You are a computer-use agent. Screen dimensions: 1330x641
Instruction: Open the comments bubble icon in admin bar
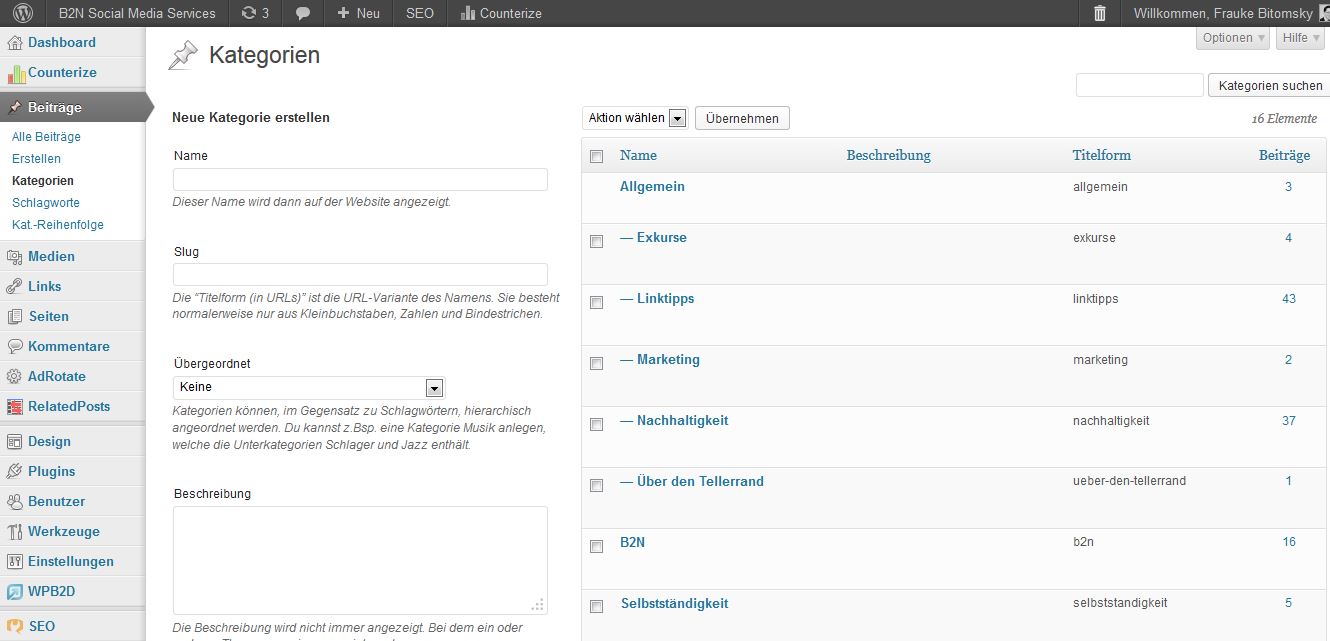coord(303,13)
